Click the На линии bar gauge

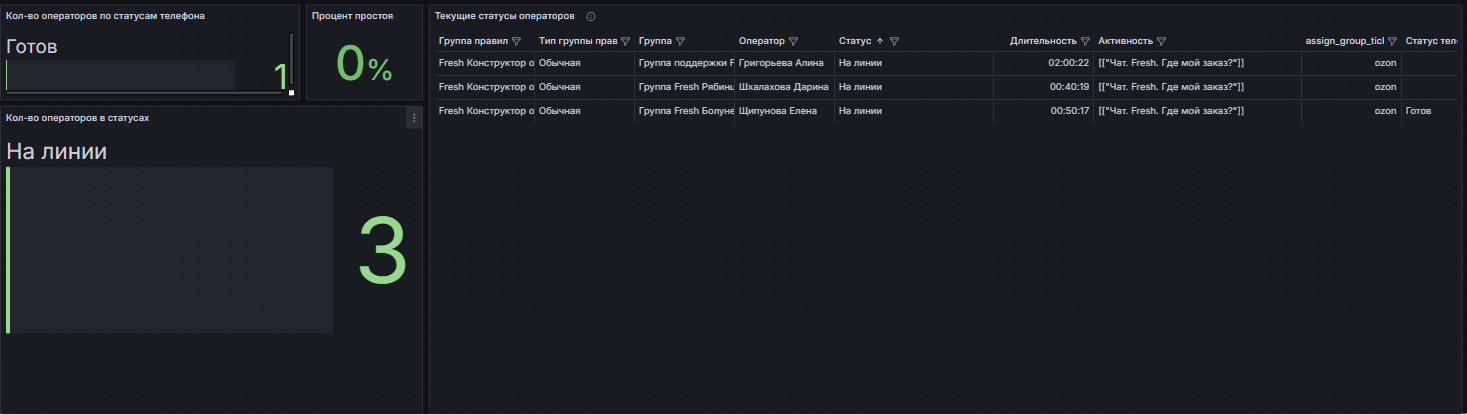[x=170, y=250]
